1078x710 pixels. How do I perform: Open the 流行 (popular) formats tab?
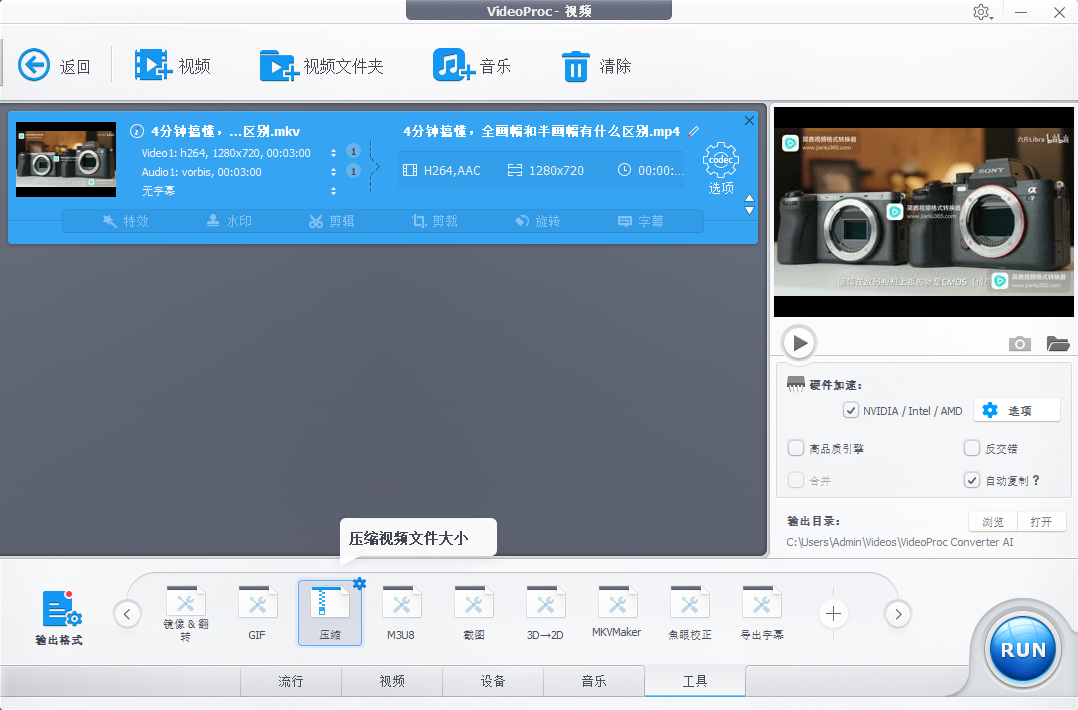click(290, 681)
